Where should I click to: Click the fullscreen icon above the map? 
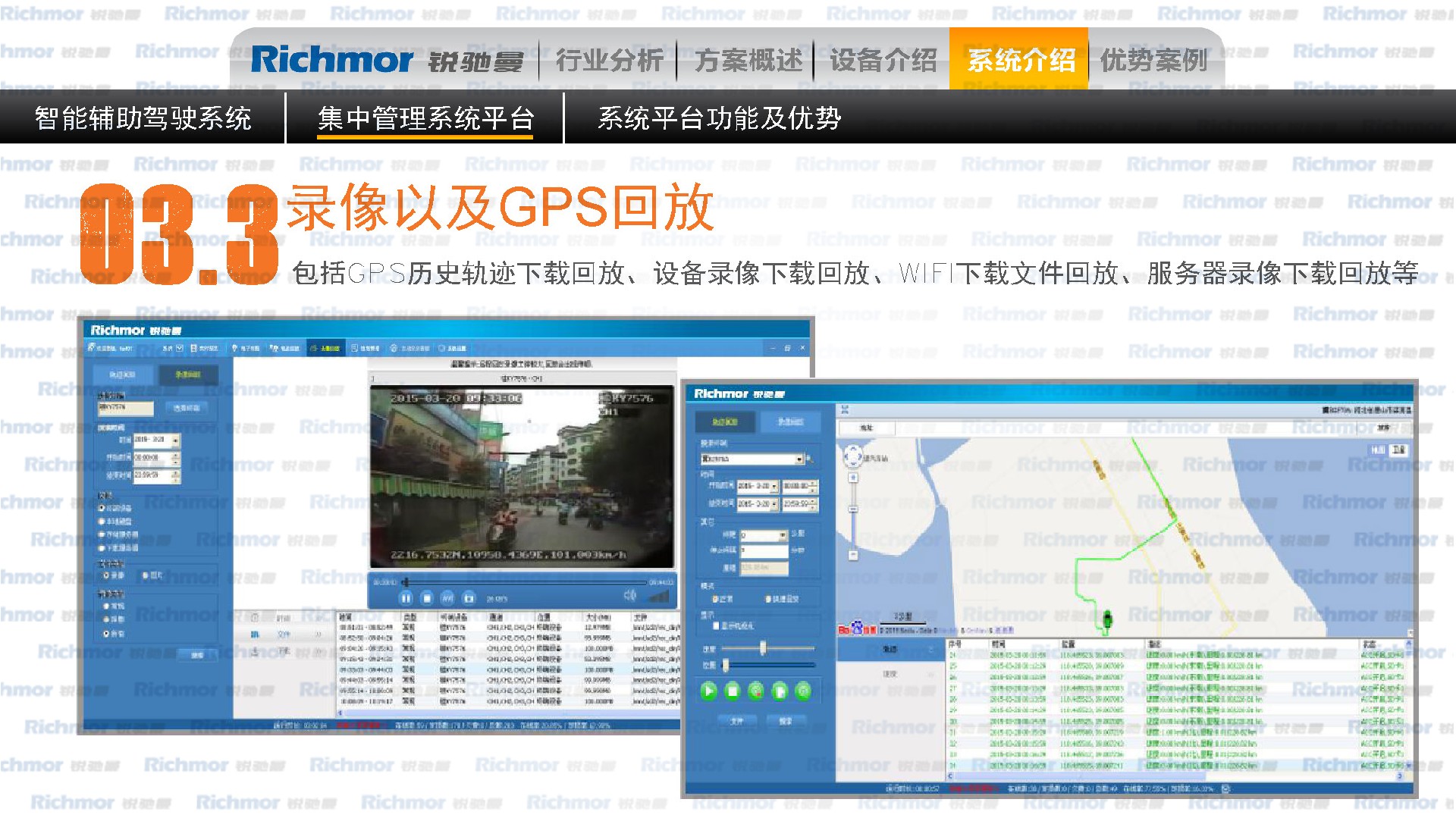845,409
